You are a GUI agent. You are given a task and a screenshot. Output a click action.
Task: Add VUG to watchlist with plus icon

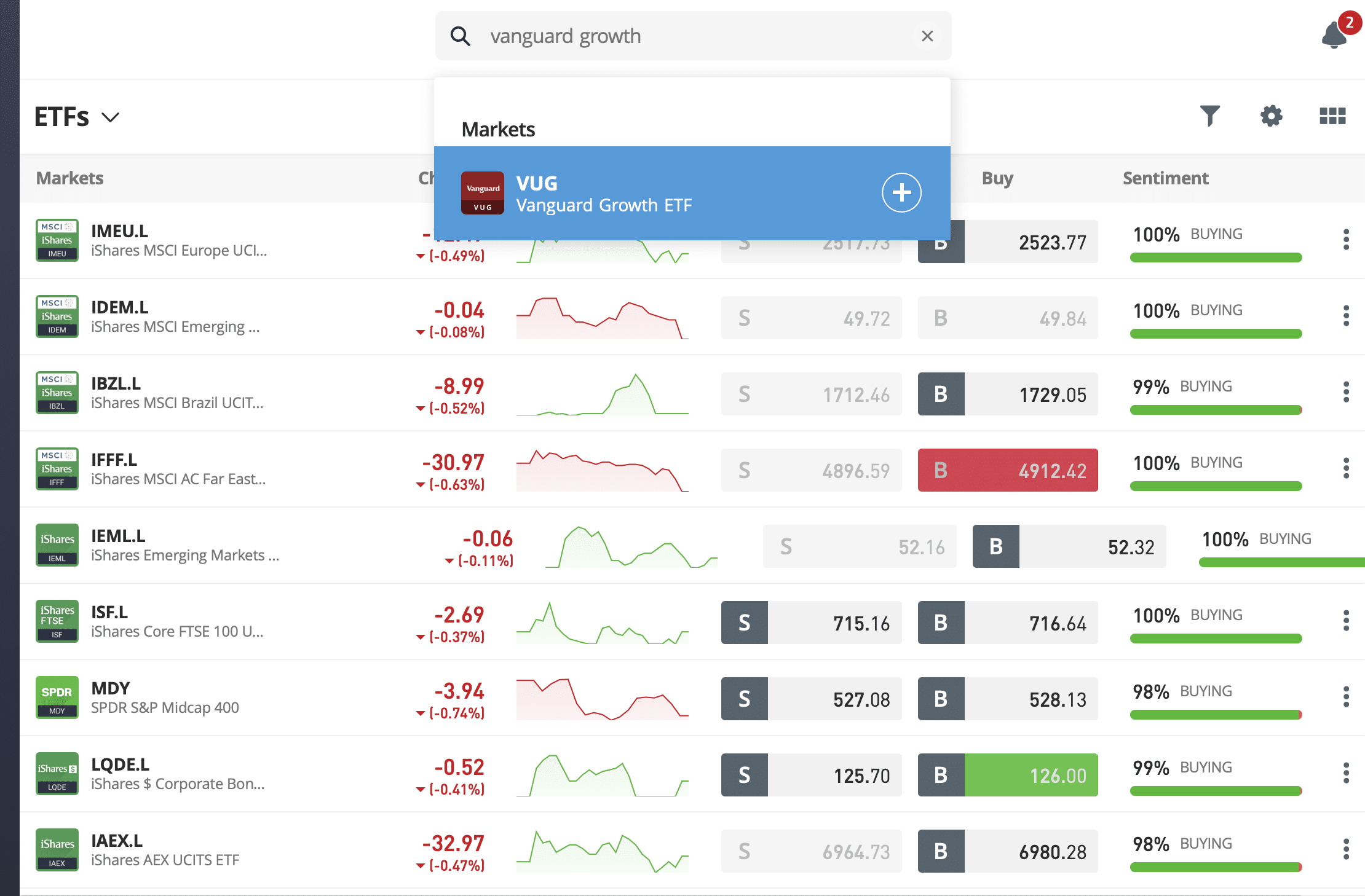[901, 192]
